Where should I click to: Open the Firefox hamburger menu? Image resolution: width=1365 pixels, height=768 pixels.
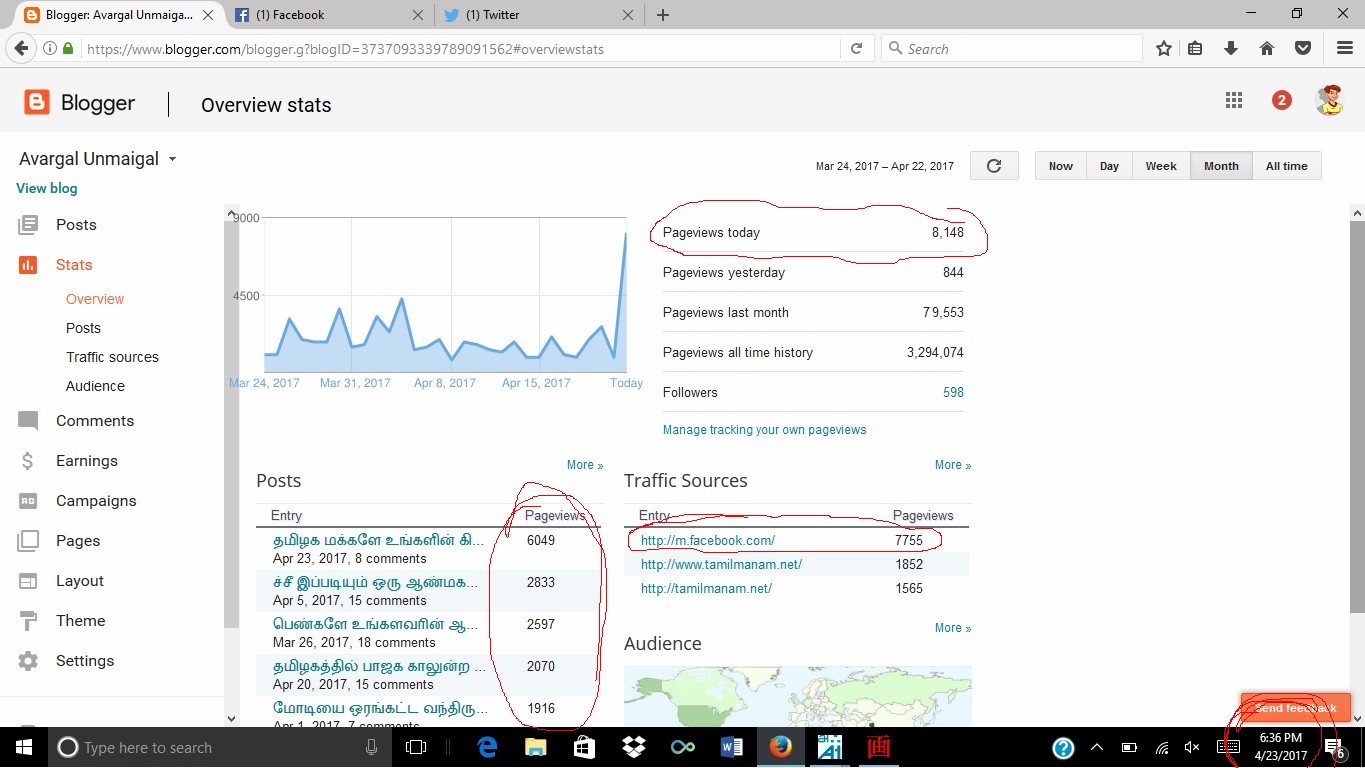(1345, 48)
